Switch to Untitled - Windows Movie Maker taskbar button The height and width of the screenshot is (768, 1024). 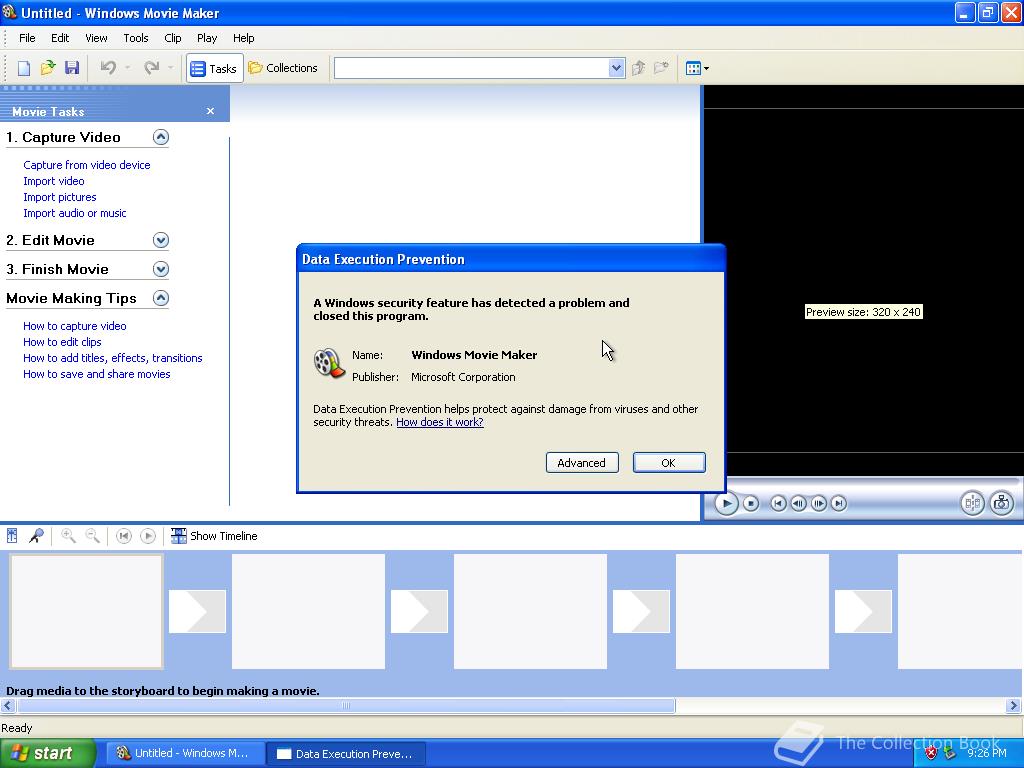(185, 753)
